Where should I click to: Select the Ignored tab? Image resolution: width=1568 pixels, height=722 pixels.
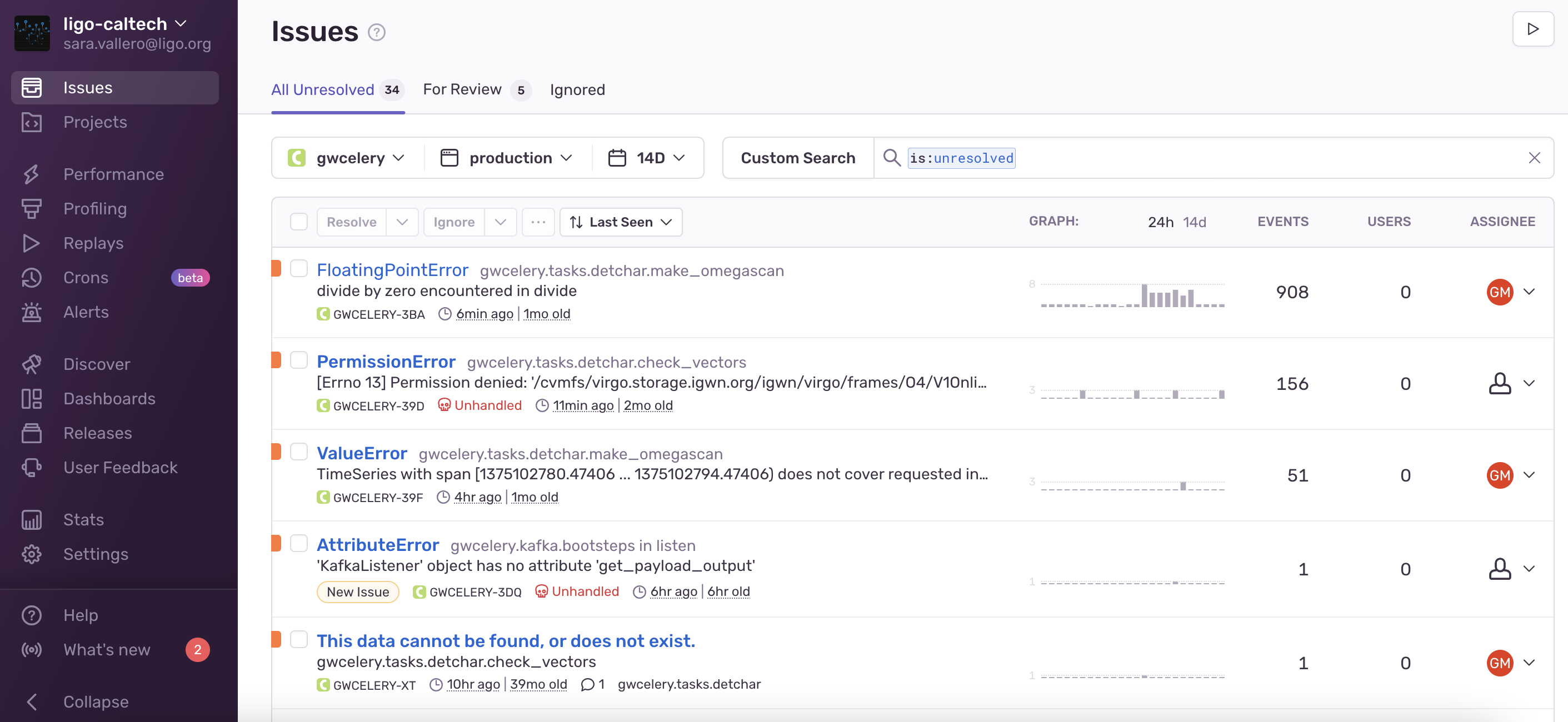[x=577, y=90]
